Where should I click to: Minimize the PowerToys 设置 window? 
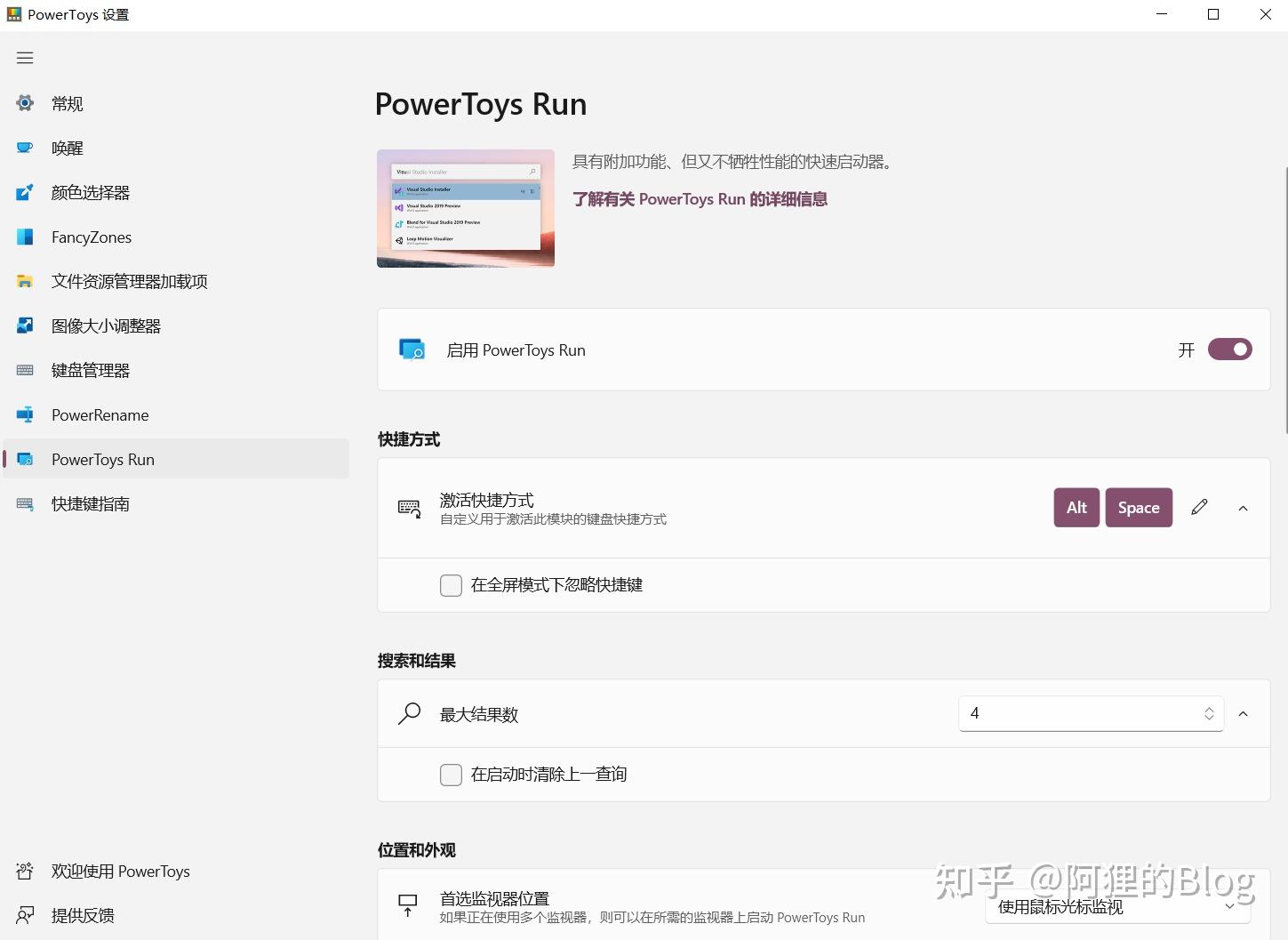1162,14
